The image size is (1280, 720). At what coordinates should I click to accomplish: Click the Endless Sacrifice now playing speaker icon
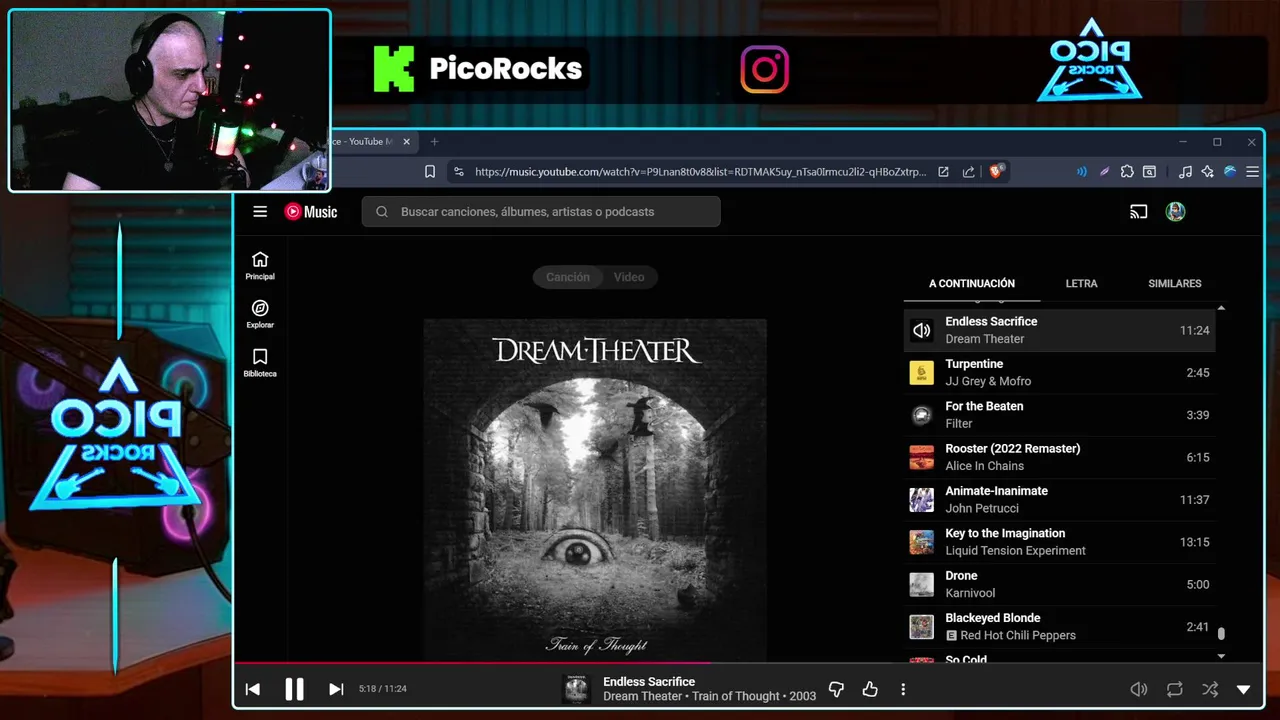[x=921, y=330]
